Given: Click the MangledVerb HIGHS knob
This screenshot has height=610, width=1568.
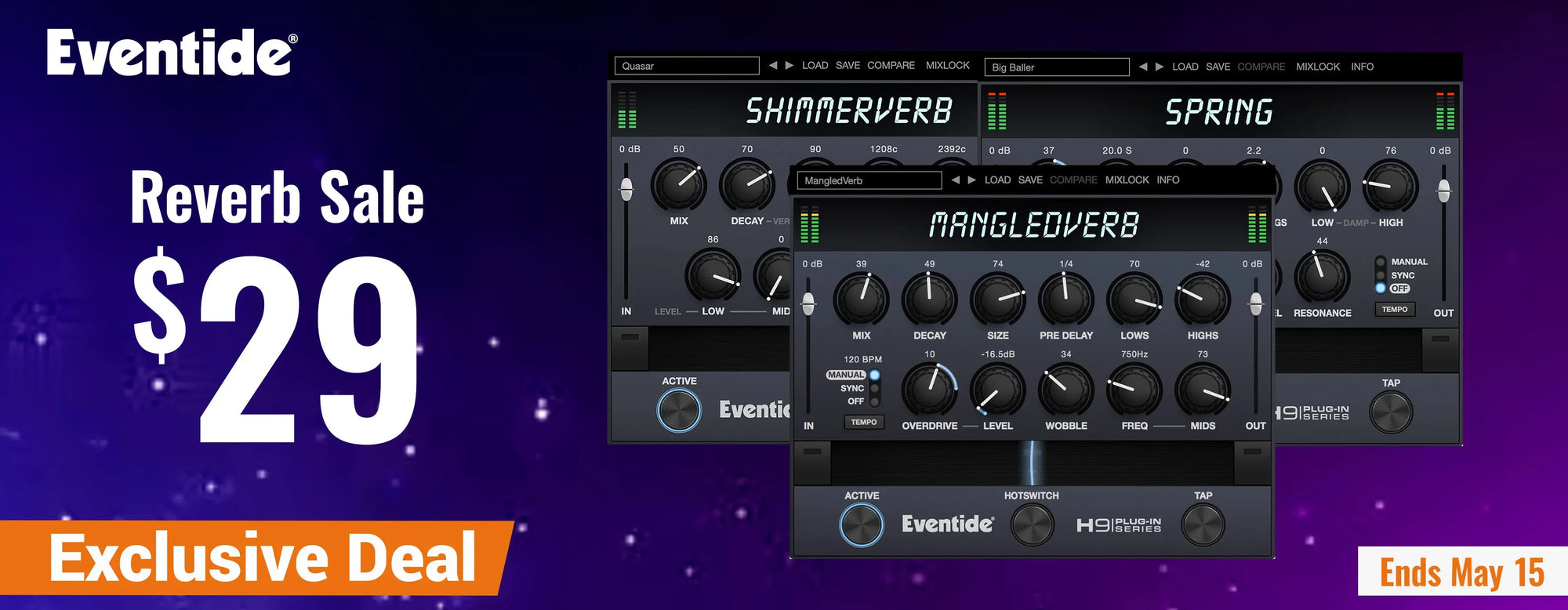Looking at the screenshot, I should pyautogui.click(x=1203, y=300).
